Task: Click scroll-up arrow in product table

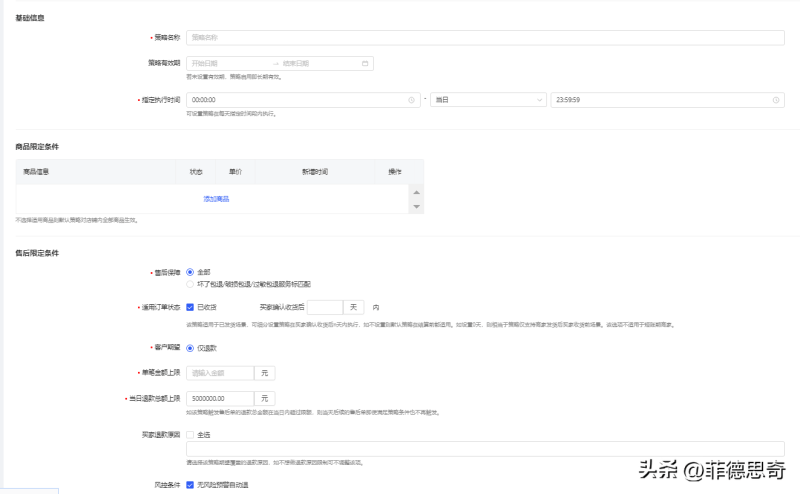Action: pyautogui.click(x=417, y=192)
